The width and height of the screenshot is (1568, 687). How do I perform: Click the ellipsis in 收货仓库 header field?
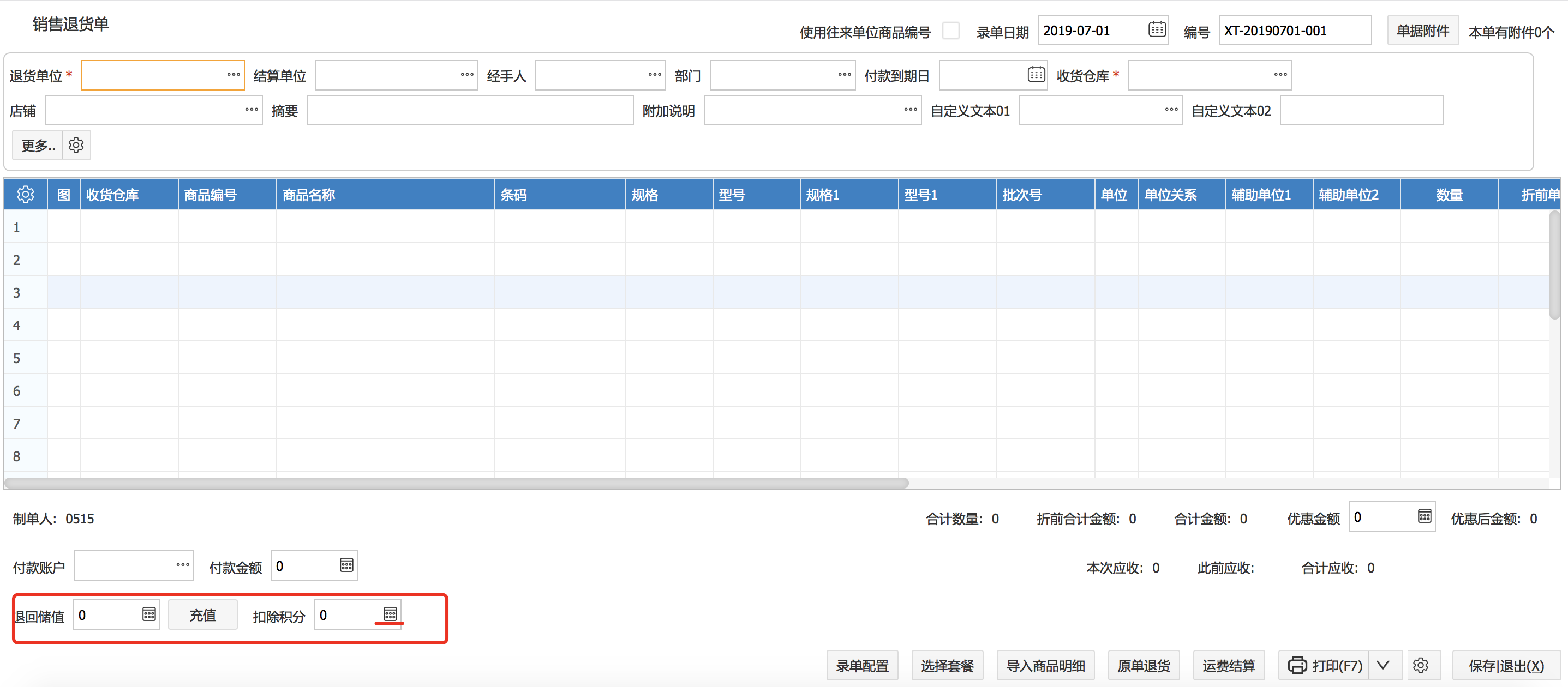coord(1280,74)
